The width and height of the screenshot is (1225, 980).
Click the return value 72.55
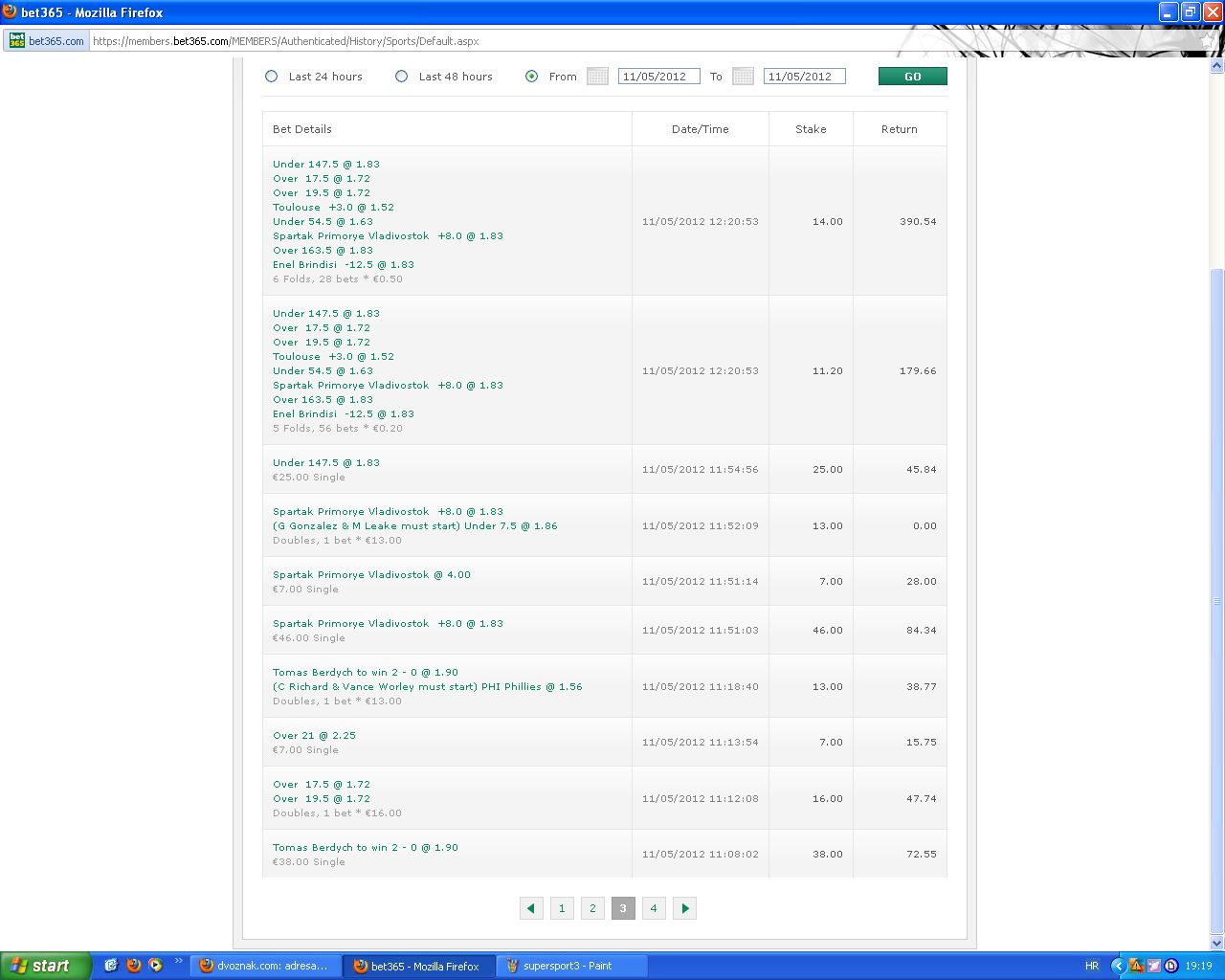click(922, 855)
